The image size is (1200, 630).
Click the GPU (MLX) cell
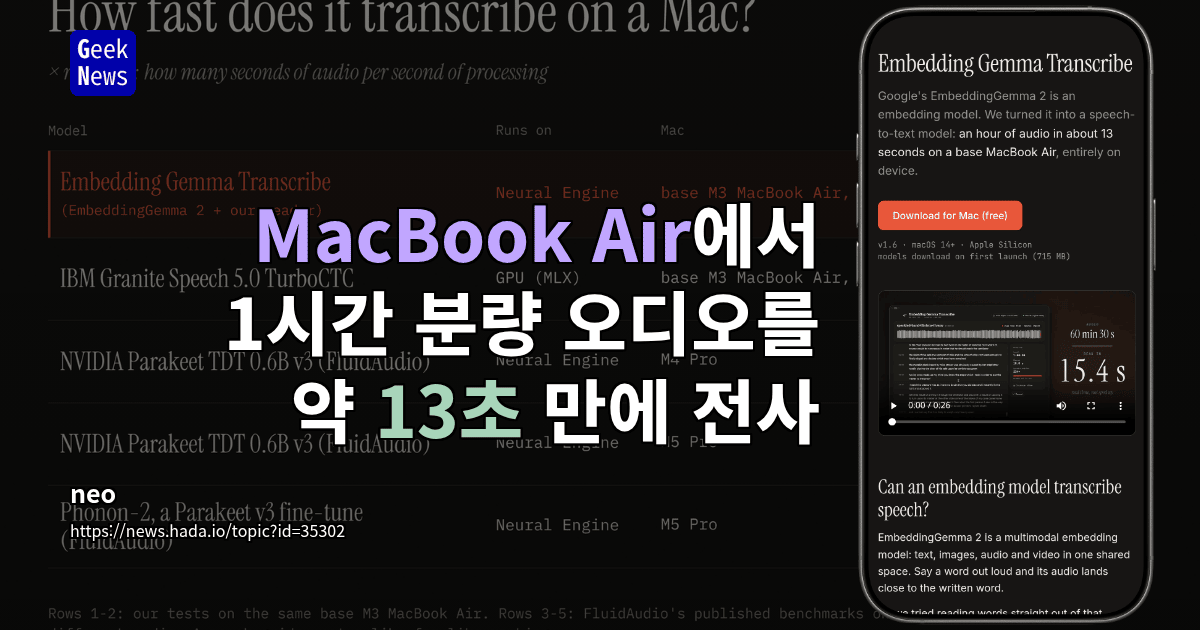coord(537,278)
